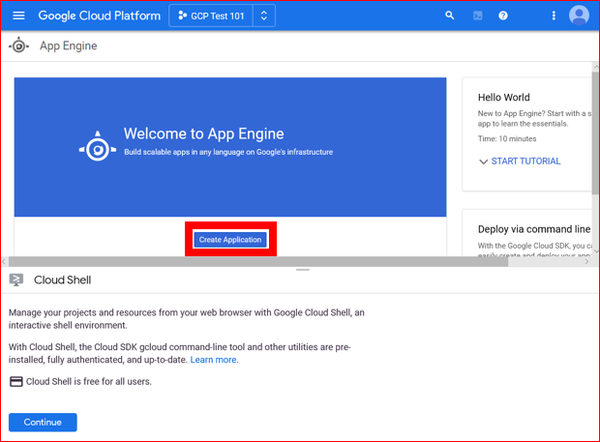Click the Create Application button
The height and width of the screenshot is (442, 600).
pos(230,240)
